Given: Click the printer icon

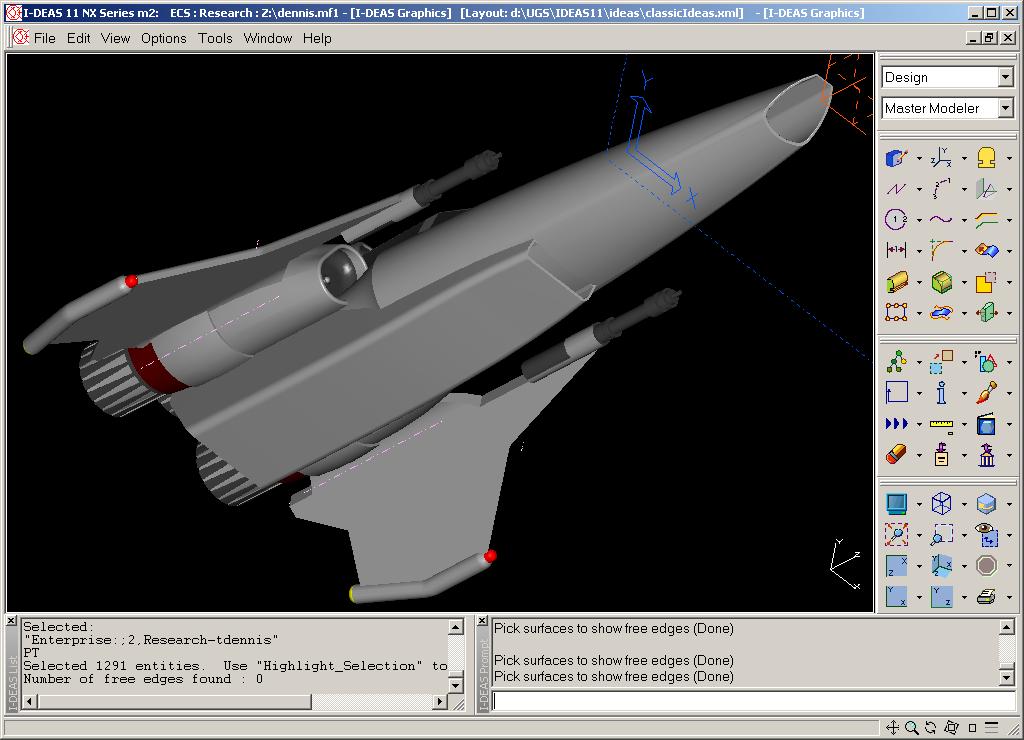Looking at the screenshot, I should coord(986,597).
